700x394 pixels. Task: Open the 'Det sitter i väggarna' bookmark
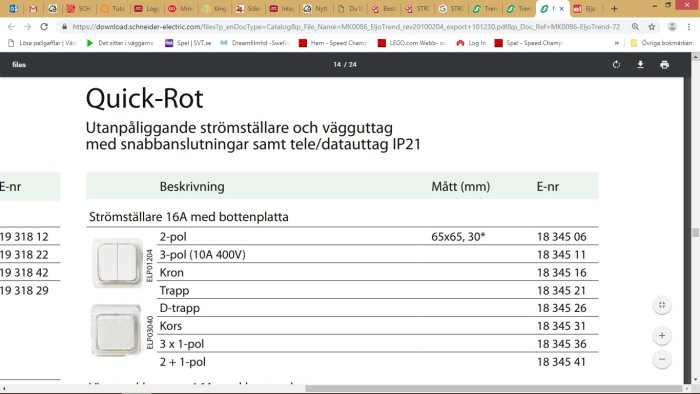[120, 43]
